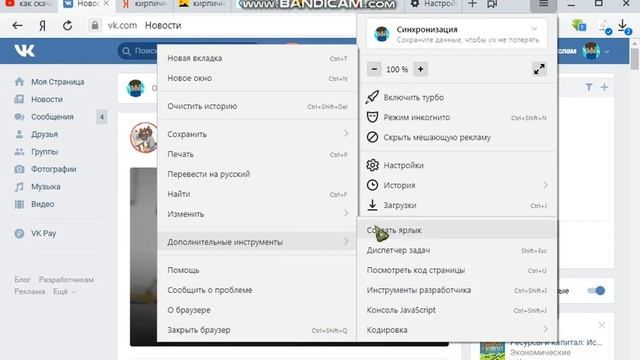Screen dimensions: 640x360
Task: Select Новое окно menu item
Action: point(257,78)
